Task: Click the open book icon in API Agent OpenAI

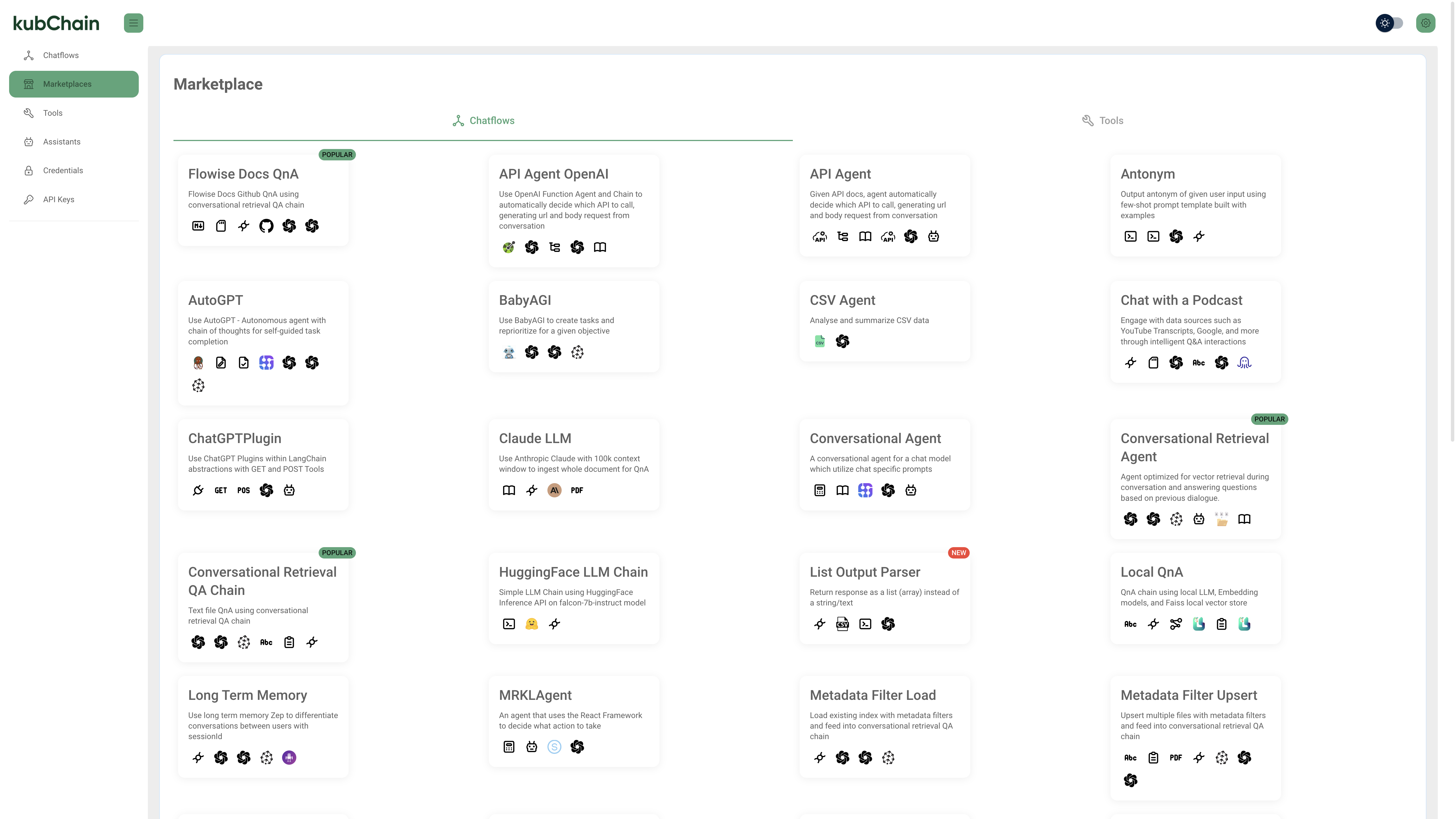Action: pos(600,247)
